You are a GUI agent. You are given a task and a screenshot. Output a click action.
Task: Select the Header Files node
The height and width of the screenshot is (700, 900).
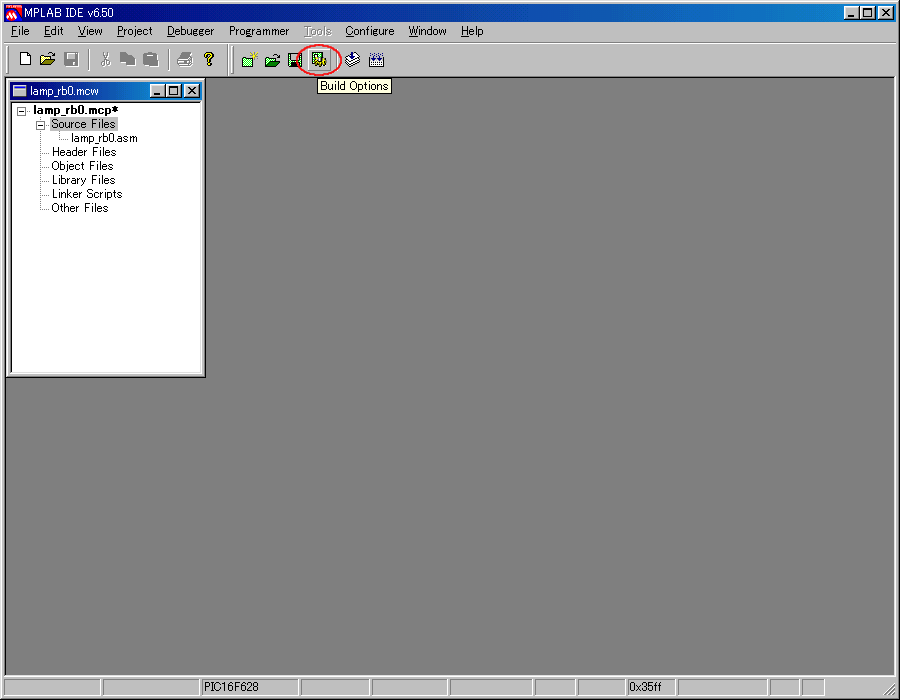pyautogui.click(x=84, y=152)
